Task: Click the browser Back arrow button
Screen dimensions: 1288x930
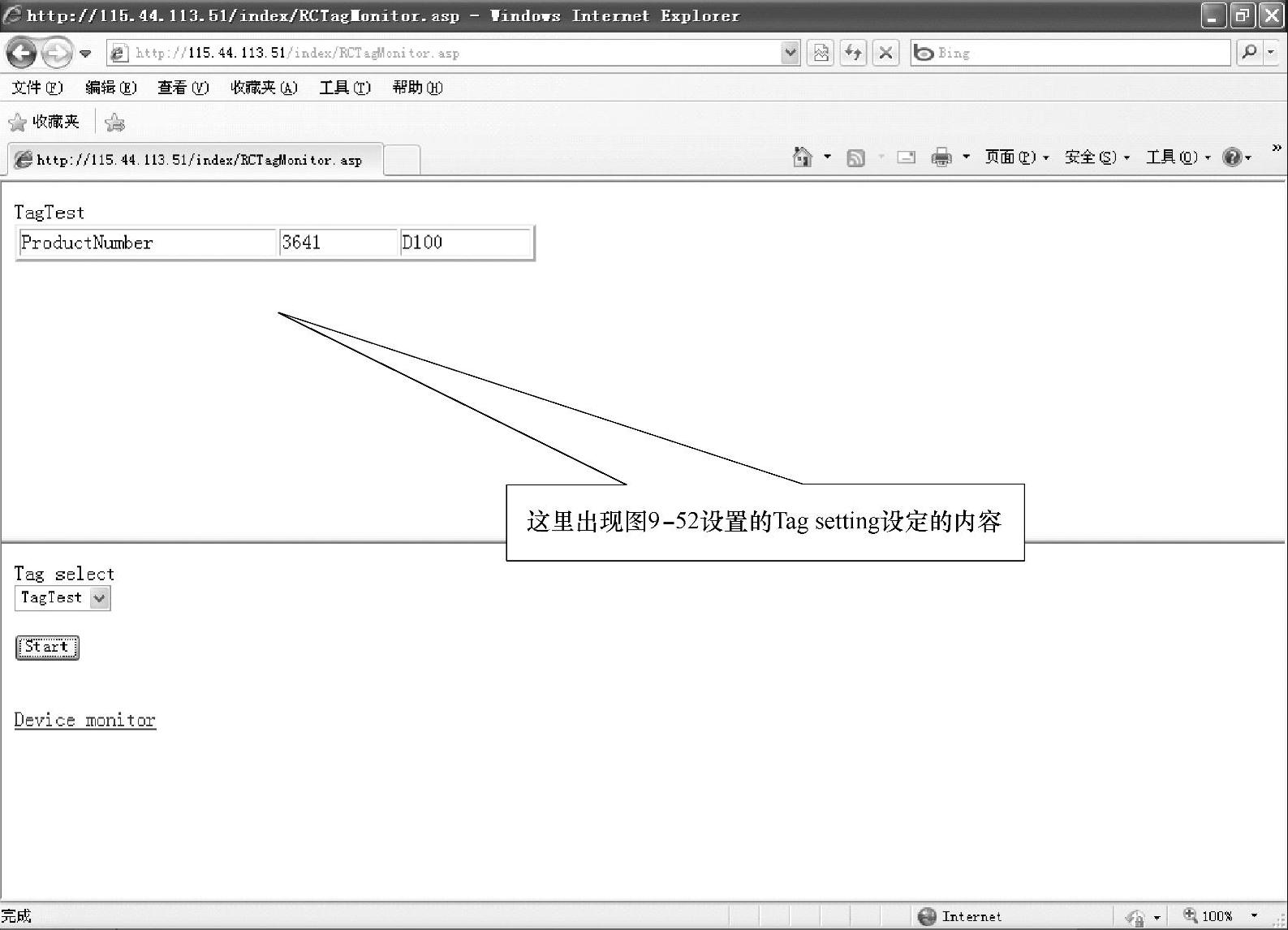Action: coord(22,54)
